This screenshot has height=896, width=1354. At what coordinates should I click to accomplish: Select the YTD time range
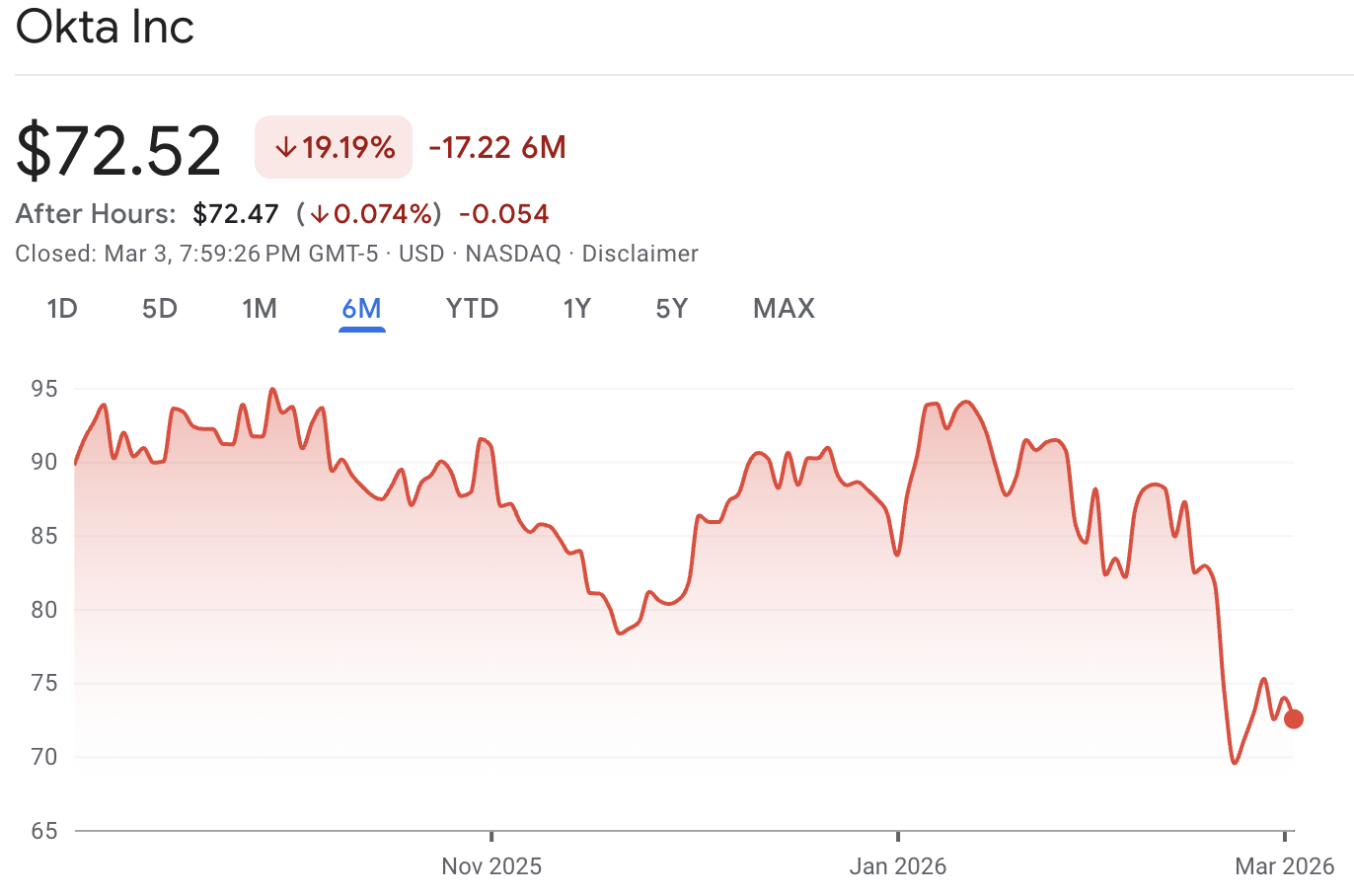point(472,309)
